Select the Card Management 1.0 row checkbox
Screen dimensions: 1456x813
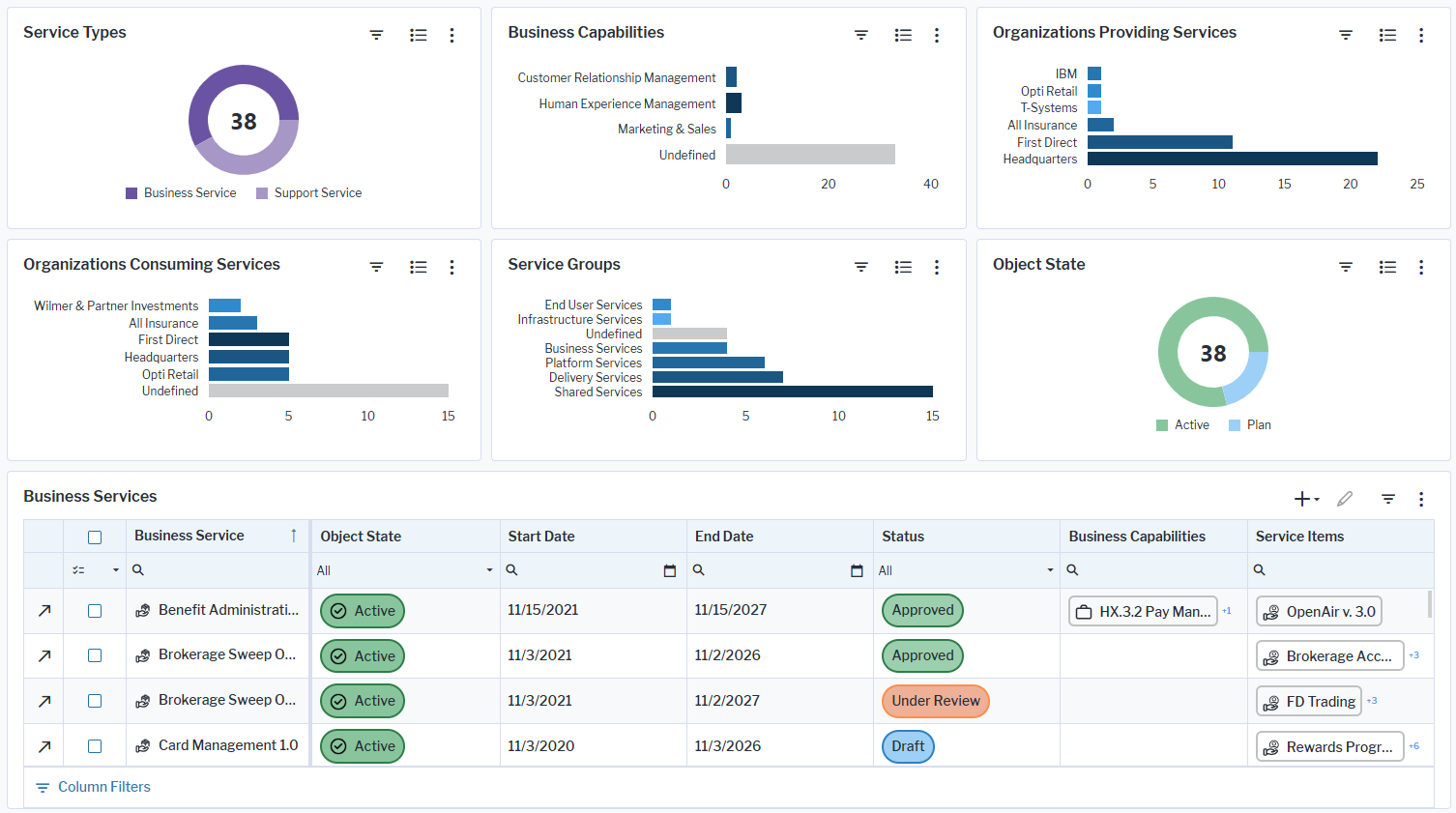95,746
